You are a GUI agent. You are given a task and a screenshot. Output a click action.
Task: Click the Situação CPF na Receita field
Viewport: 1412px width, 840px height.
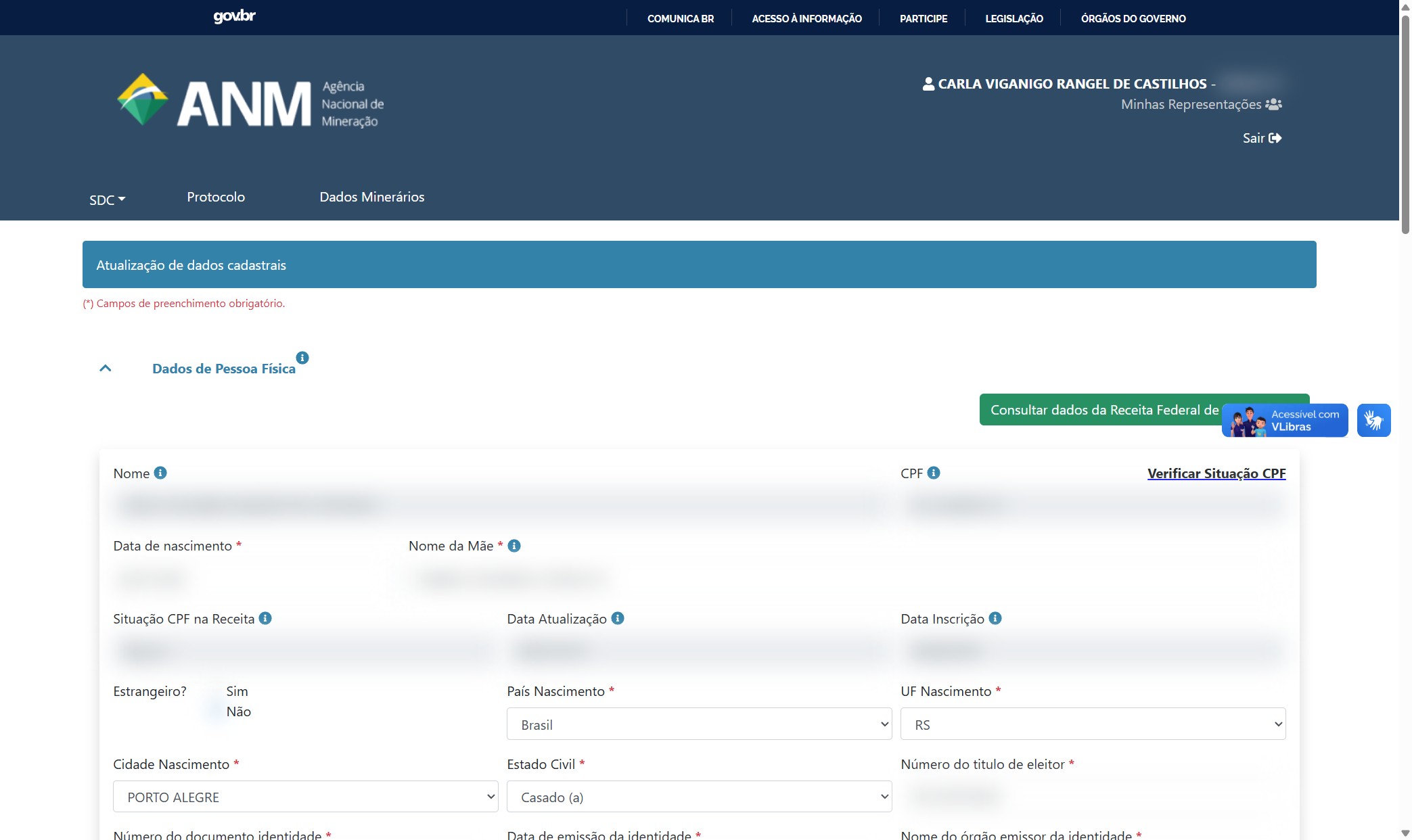[305, 651]
